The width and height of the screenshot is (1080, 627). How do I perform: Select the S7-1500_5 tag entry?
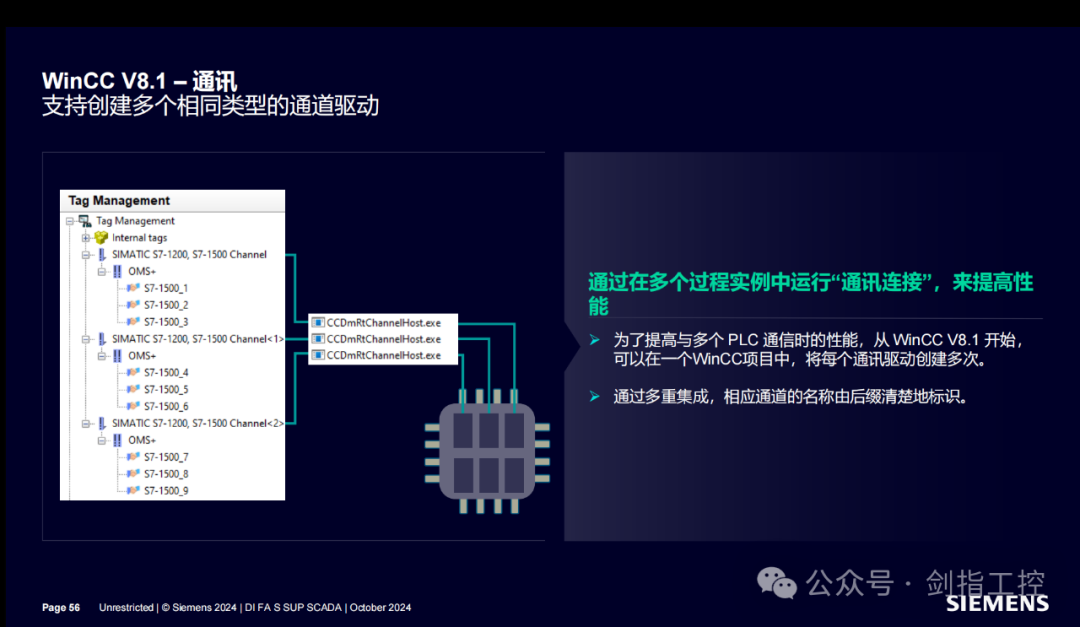(166, 390)
